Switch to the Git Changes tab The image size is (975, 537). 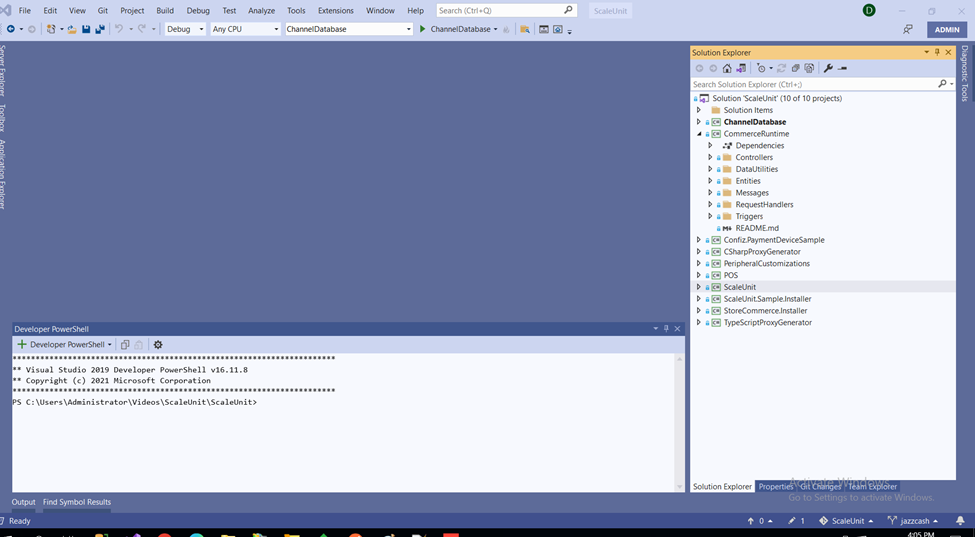click(821, 487)
